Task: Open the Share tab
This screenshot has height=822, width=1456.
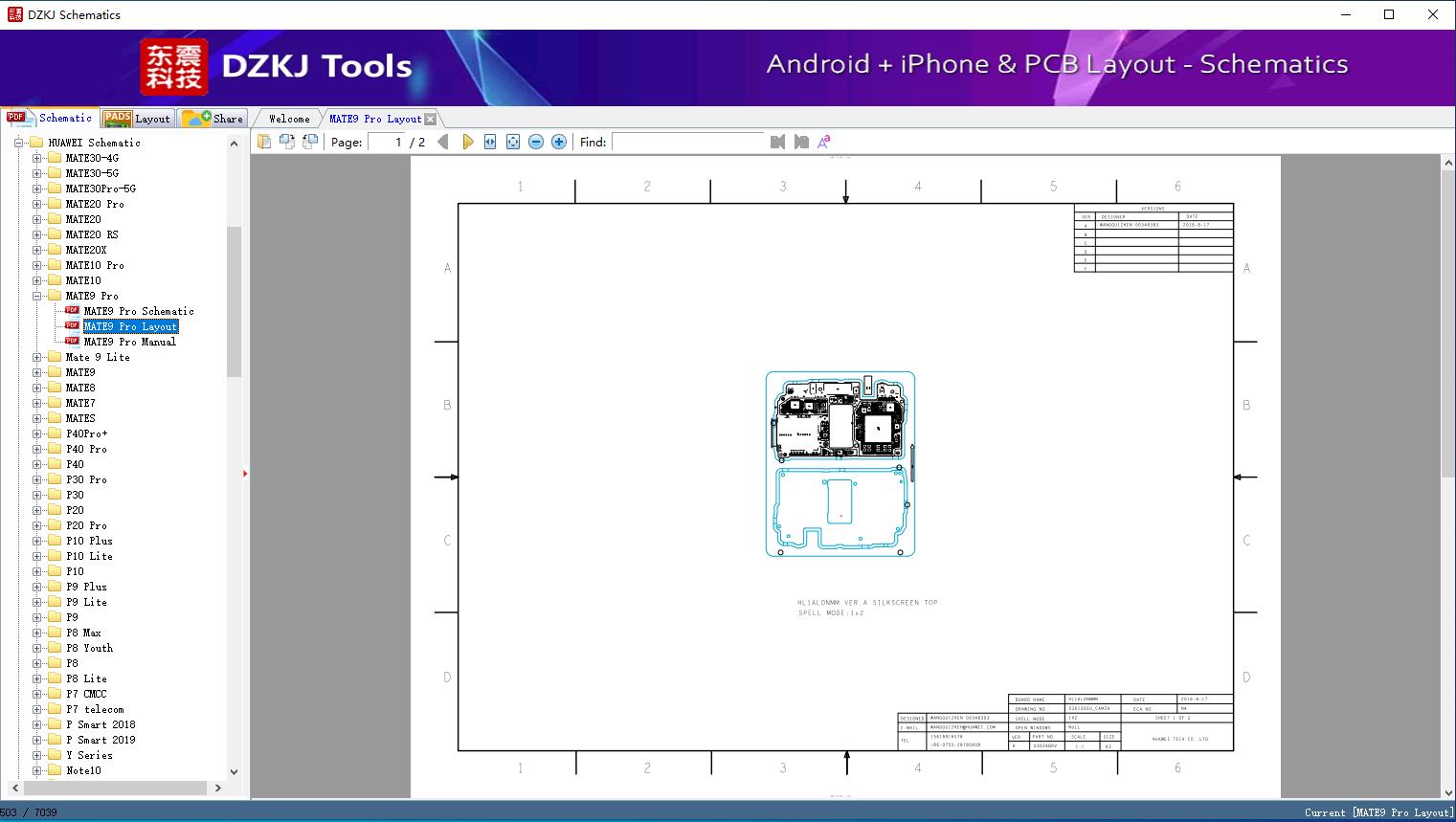Action: pyautogui.click(x=213, y=119)
